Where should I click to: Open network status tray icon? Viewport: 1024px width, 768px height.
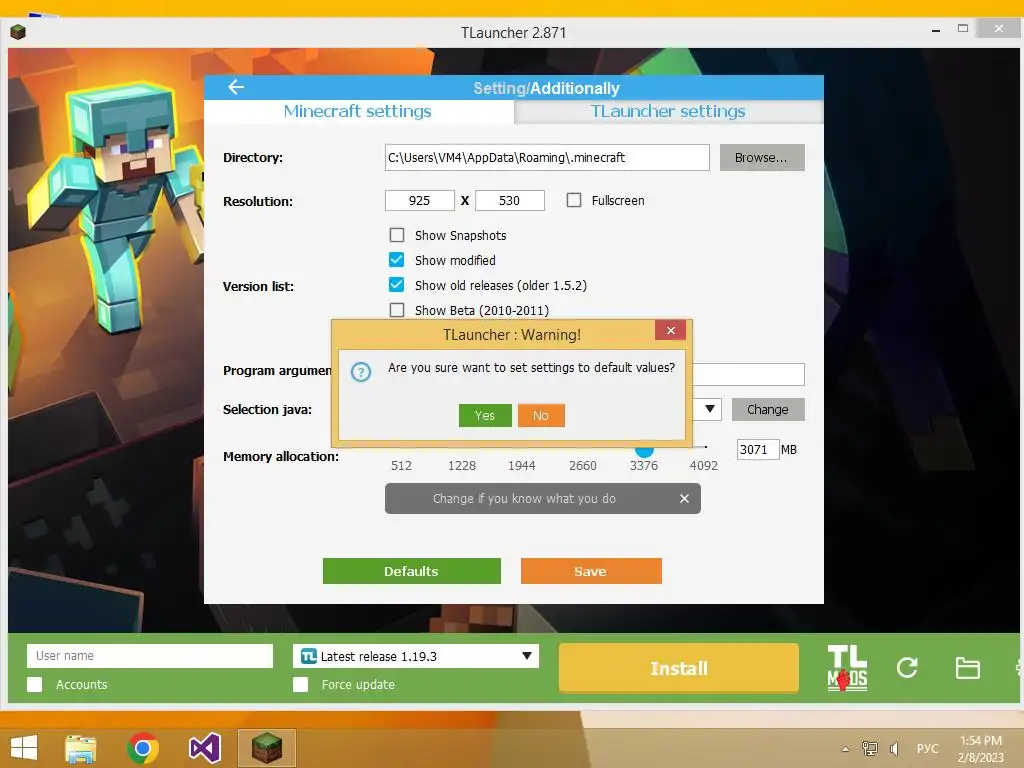pos(870,748)
